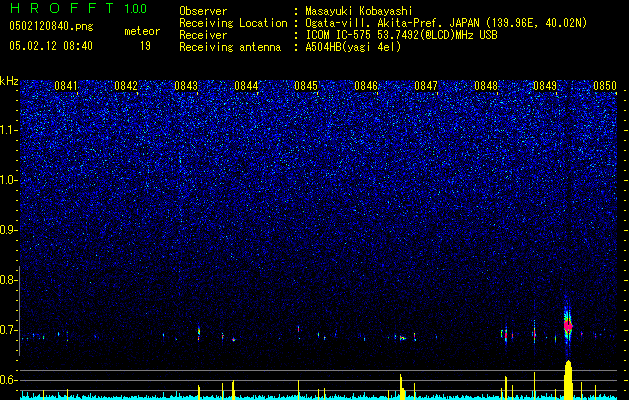Click the date stamp 05.02.12 08:40

tap(51, 46)
